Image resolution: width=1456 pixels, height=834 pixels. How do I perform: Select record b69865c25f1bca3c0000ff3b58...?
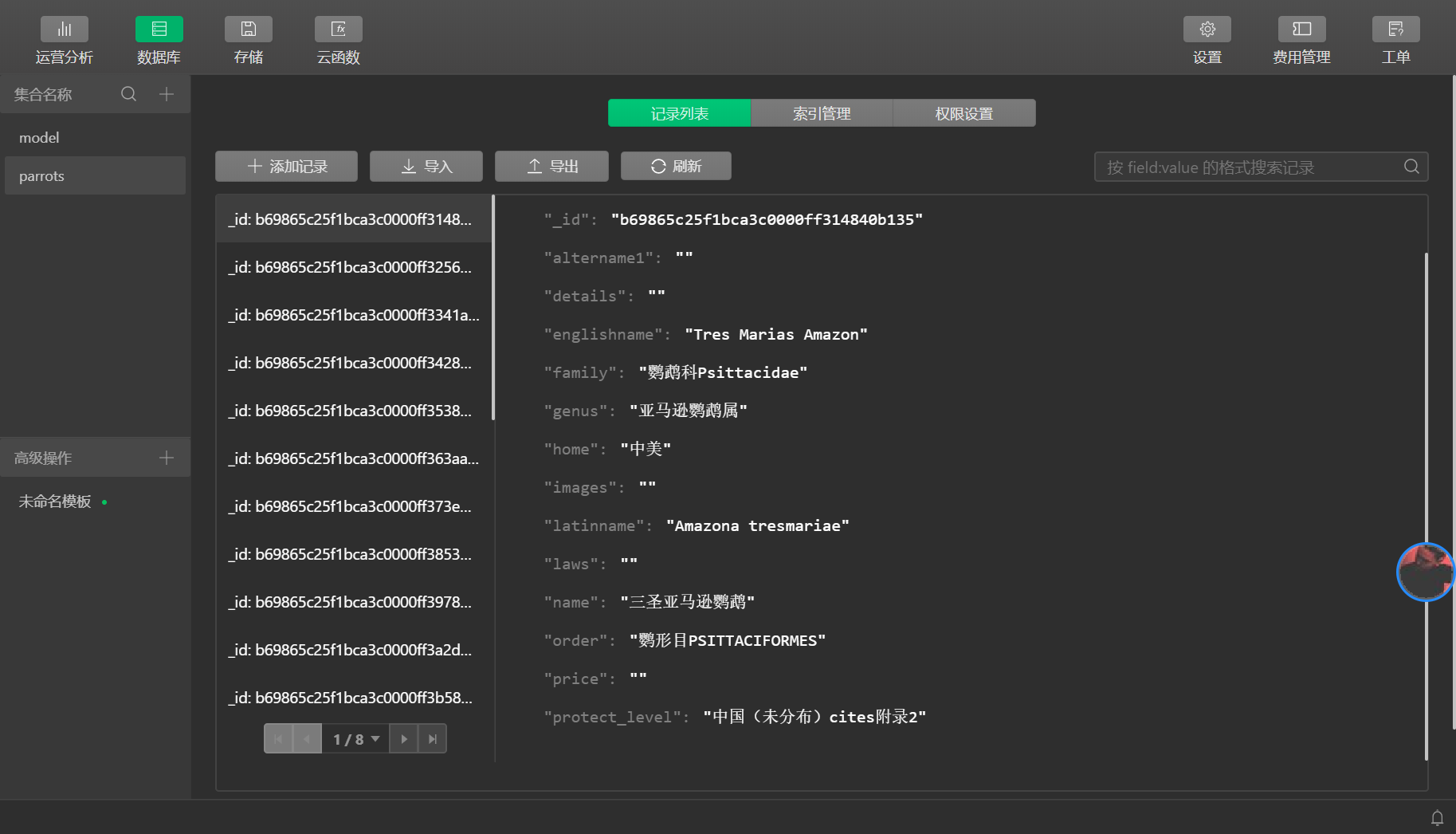354,698
